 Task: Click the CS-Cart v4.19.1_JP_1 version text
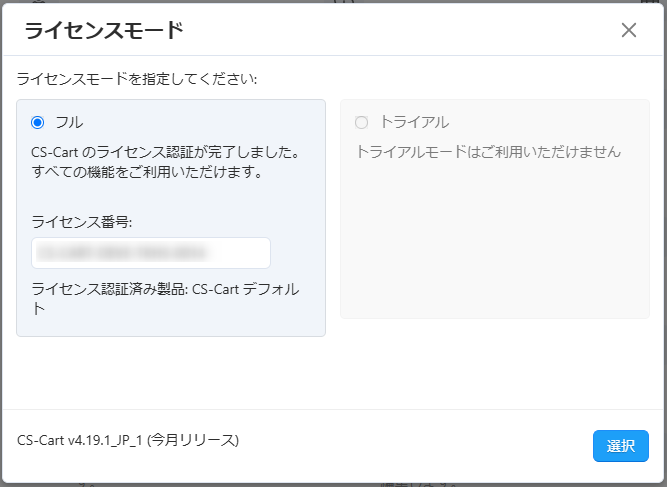(x=80, y=440)
